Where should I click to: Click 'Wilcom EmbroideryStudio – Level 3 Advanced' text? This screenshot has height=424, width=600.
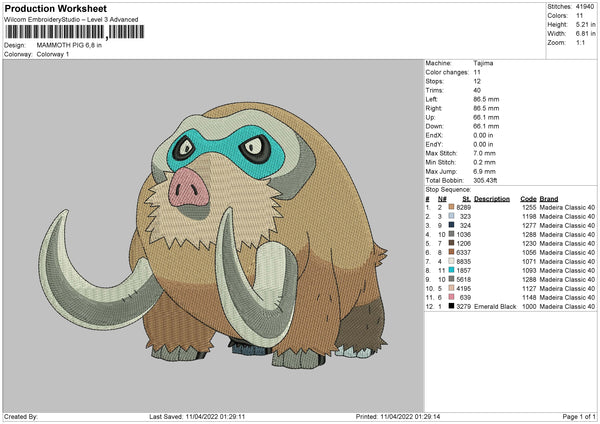tap(71, 19)
